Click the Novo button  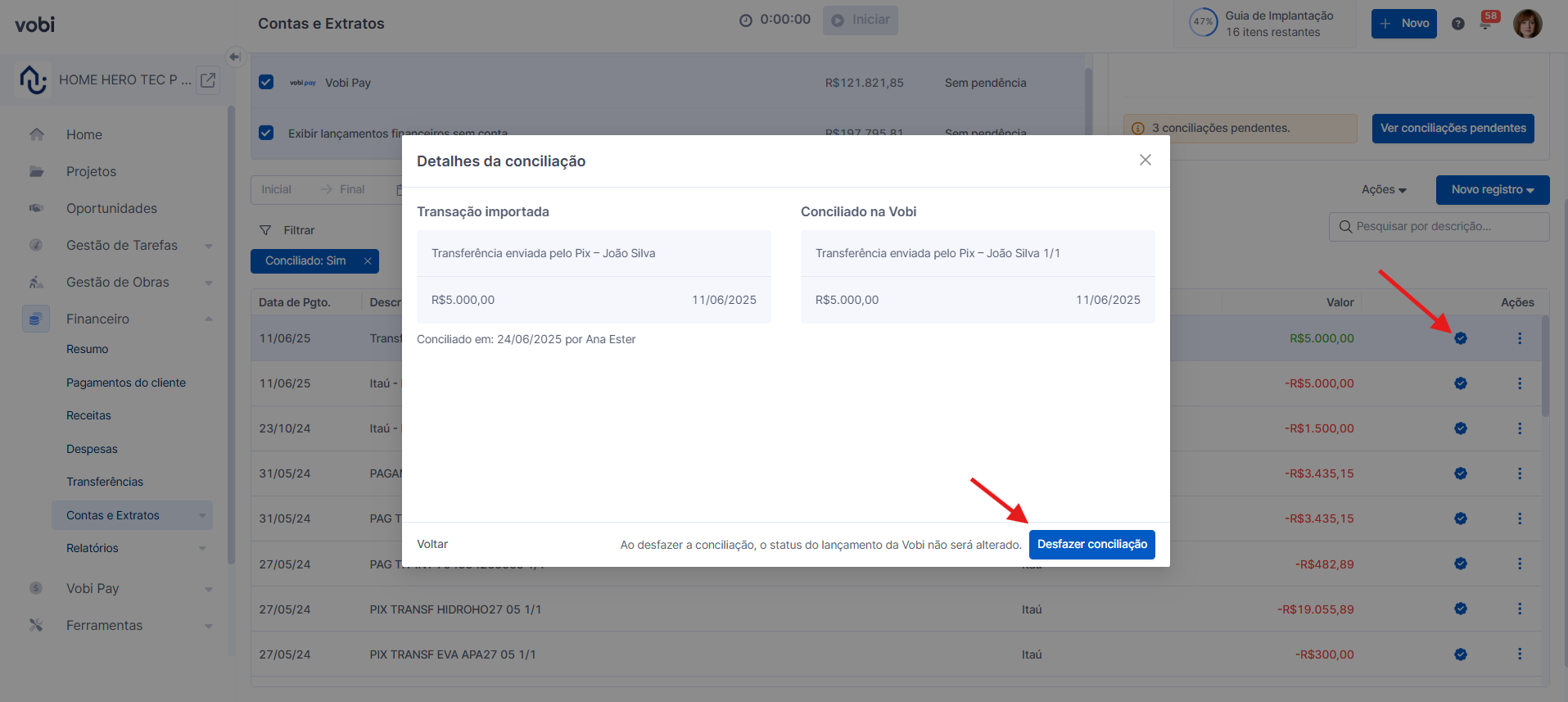click(1404, 24)
